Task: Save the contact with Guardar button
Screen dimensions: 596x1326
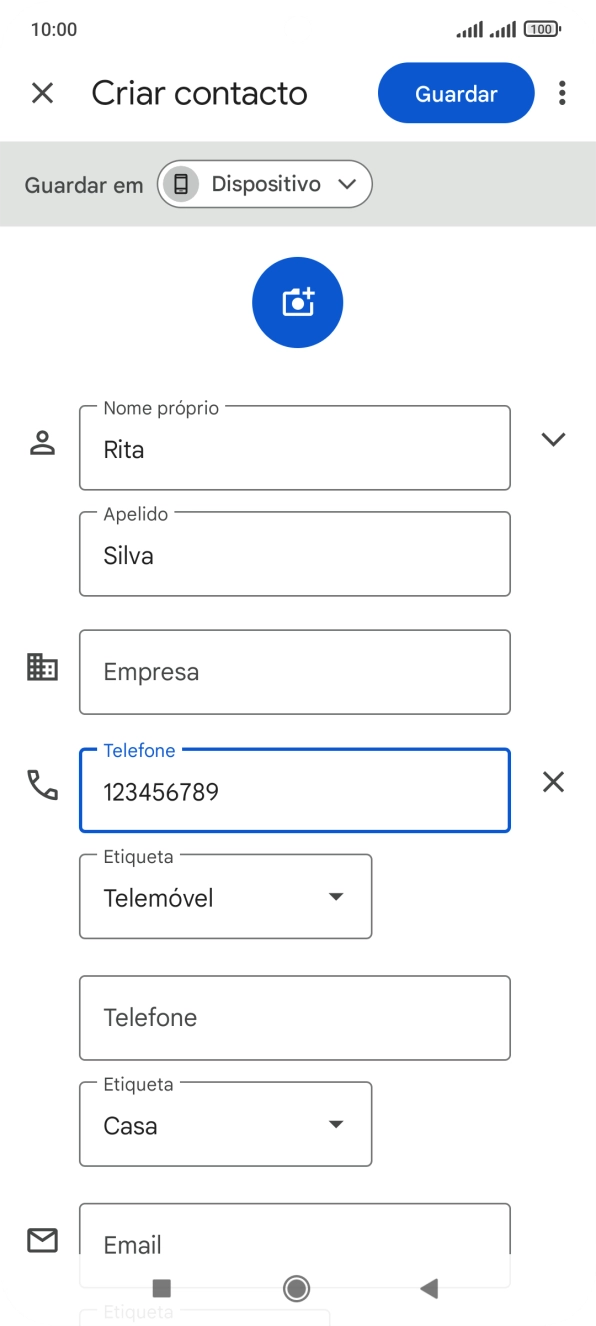Action: 456,93
